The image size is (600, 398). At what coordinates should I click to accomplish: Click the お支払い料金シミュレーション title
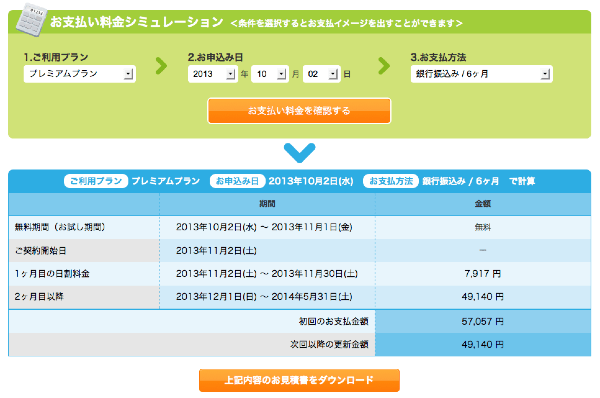[x=137, y=22]
